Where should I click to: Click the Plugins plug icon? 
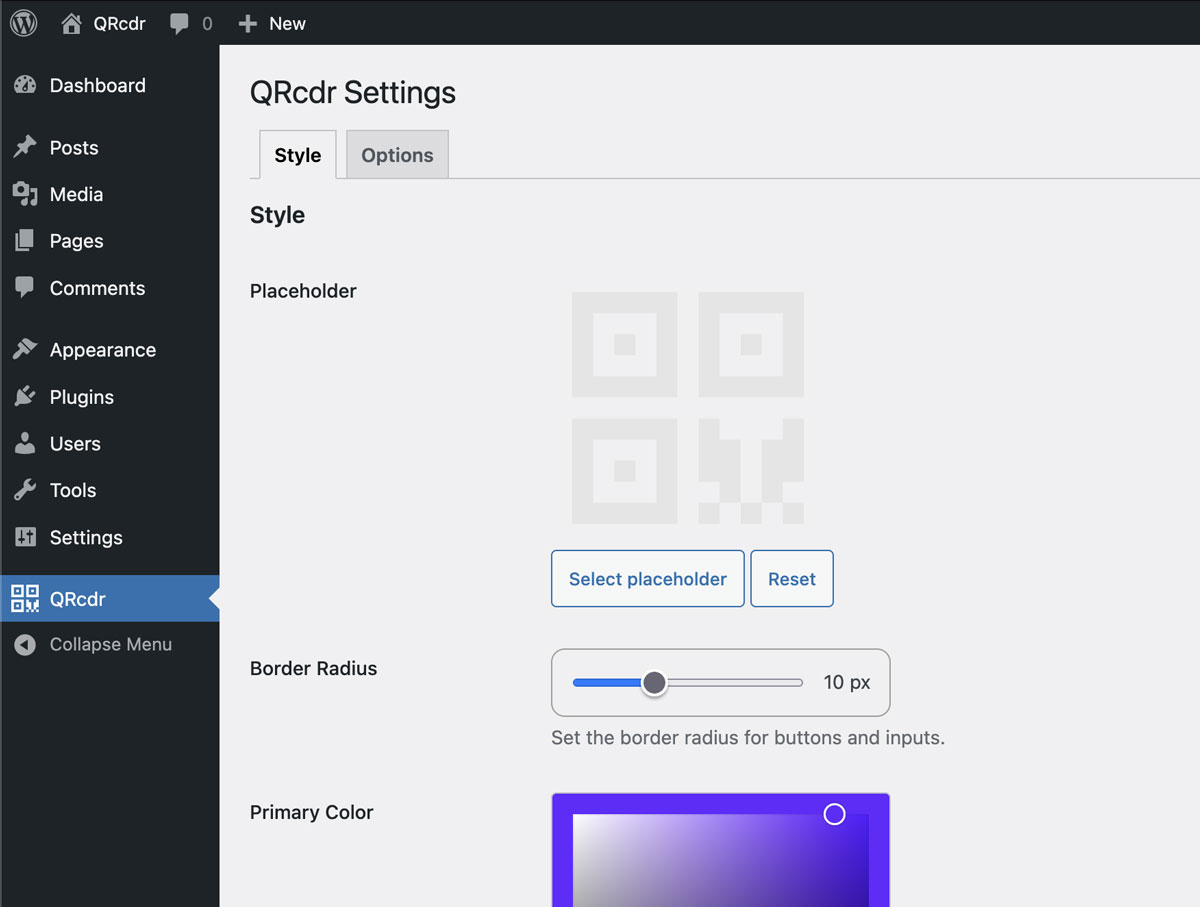25,397
